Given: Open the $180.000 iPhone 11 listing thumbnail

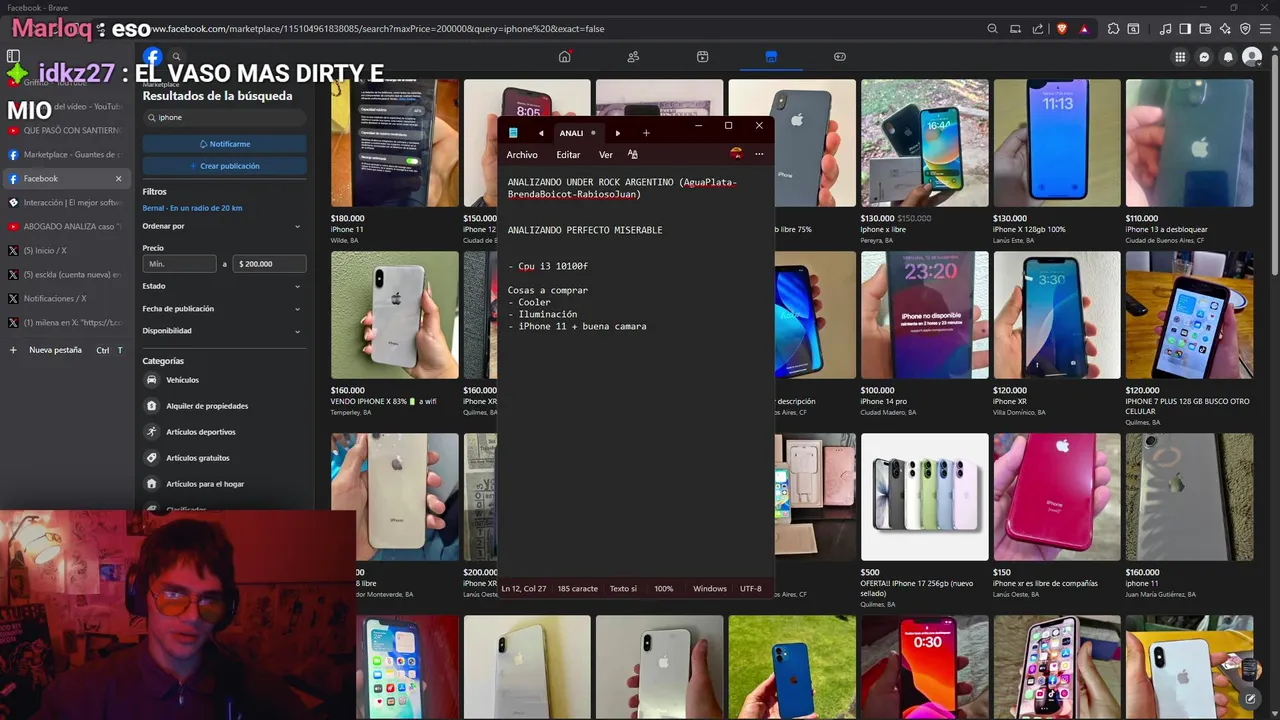Looking at the screenshot, I should coord(395,143).
